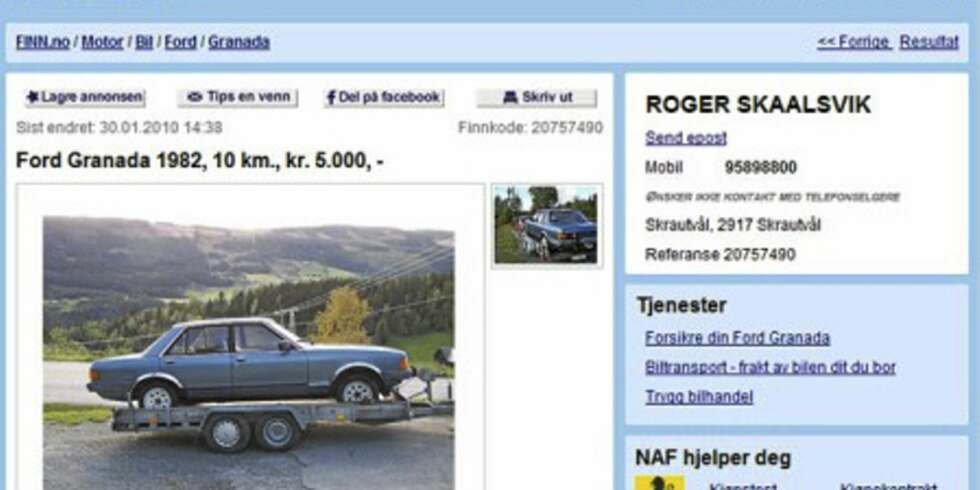Click the Send epost link
980x490 pixels.
point(686,138)
